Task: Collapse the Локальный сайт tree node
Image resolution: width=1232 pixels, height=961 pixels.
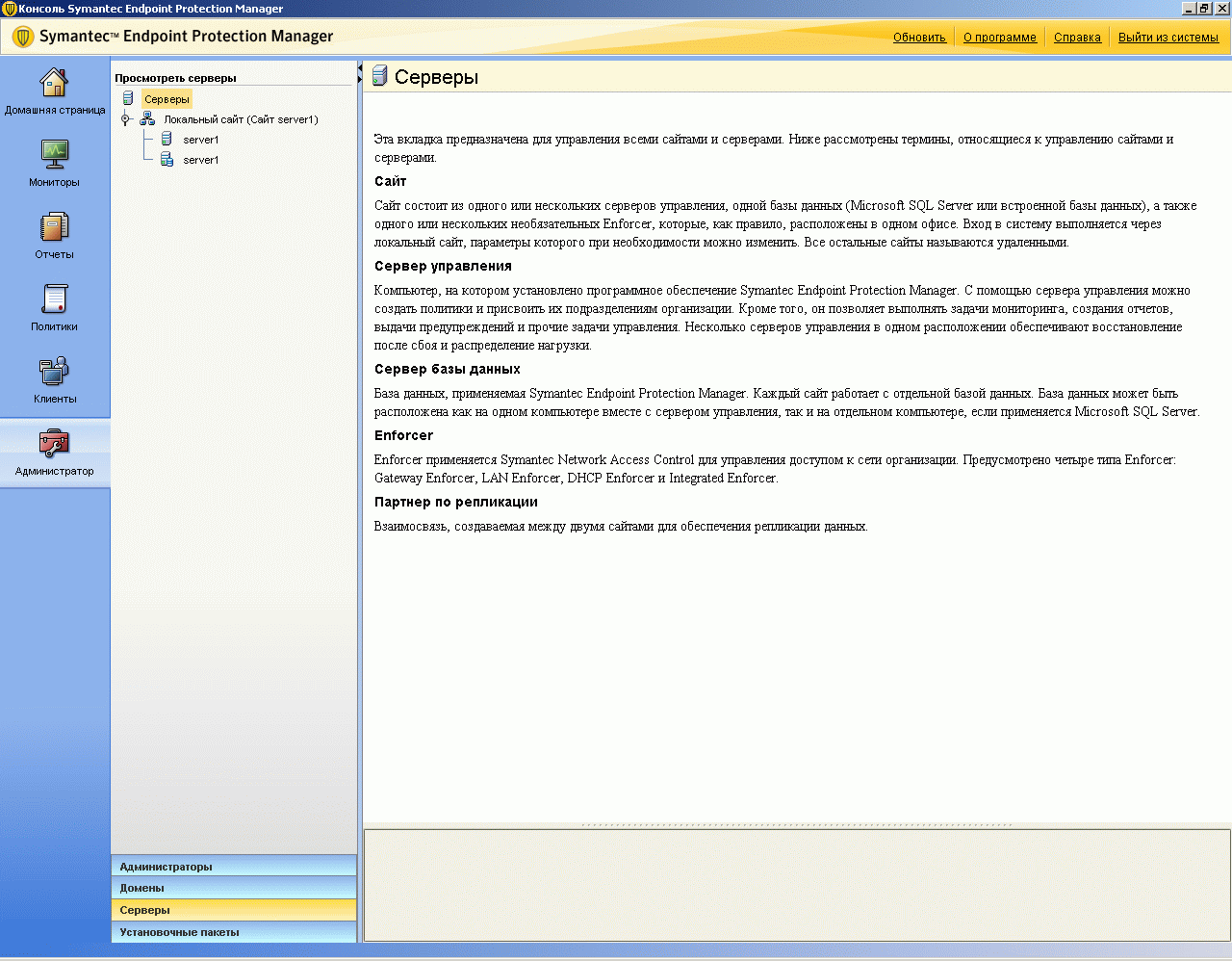Action: [x=125, y=119]
